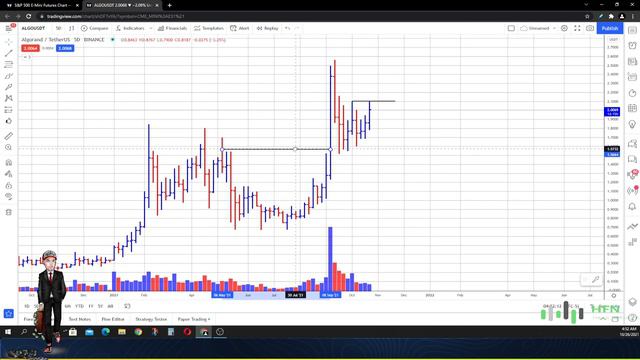640x360 pixels.
Task: Start bar Replay mode
Action: [267, 28]
